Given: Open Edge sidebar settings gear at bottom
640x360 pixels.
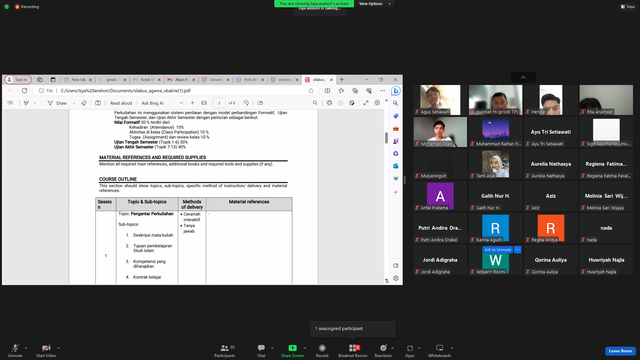Looking at the screenshot, I should pyautogui.click(x=395, y=278).
